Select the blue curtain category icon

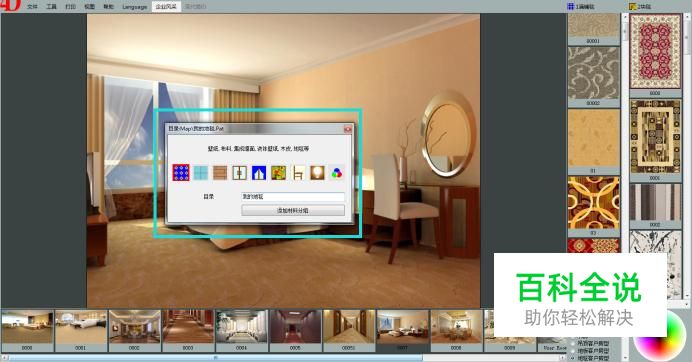(x=259, y=173)
